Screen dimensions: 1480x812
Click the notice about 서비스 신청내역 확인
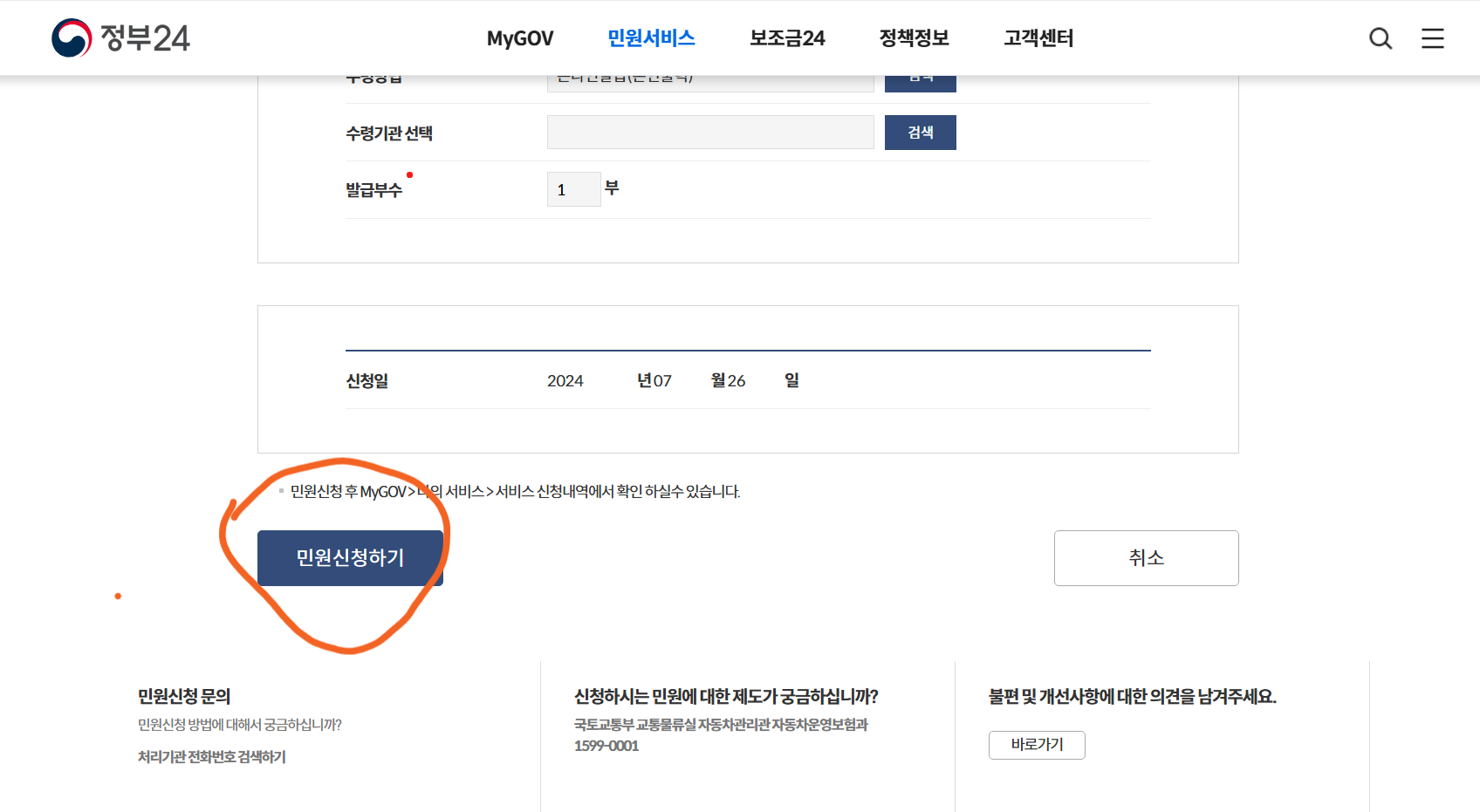point(515,492)
